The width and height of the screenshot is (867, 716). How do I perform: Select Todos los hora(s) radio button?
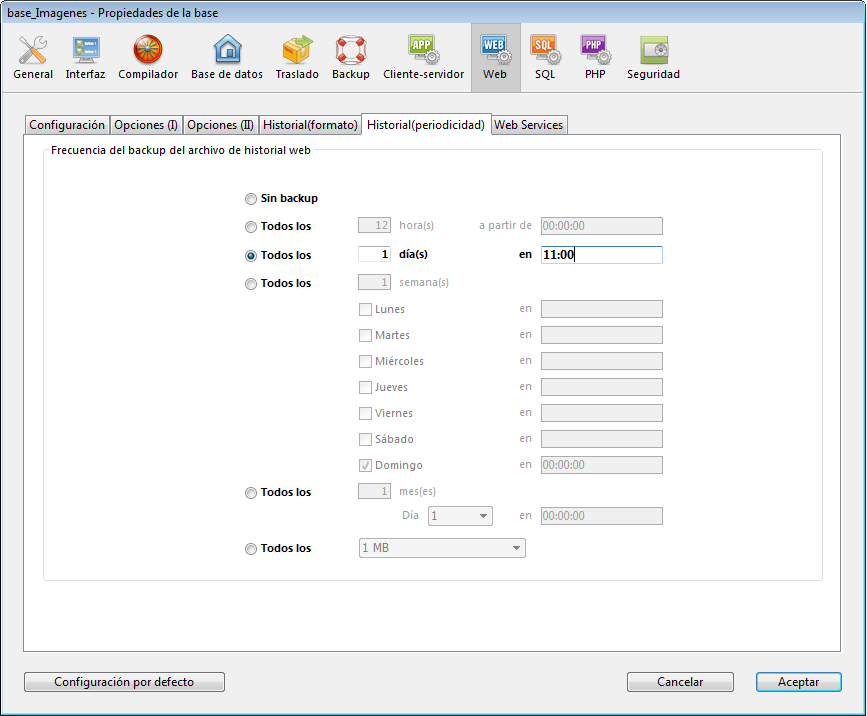(x=251, y=227)
